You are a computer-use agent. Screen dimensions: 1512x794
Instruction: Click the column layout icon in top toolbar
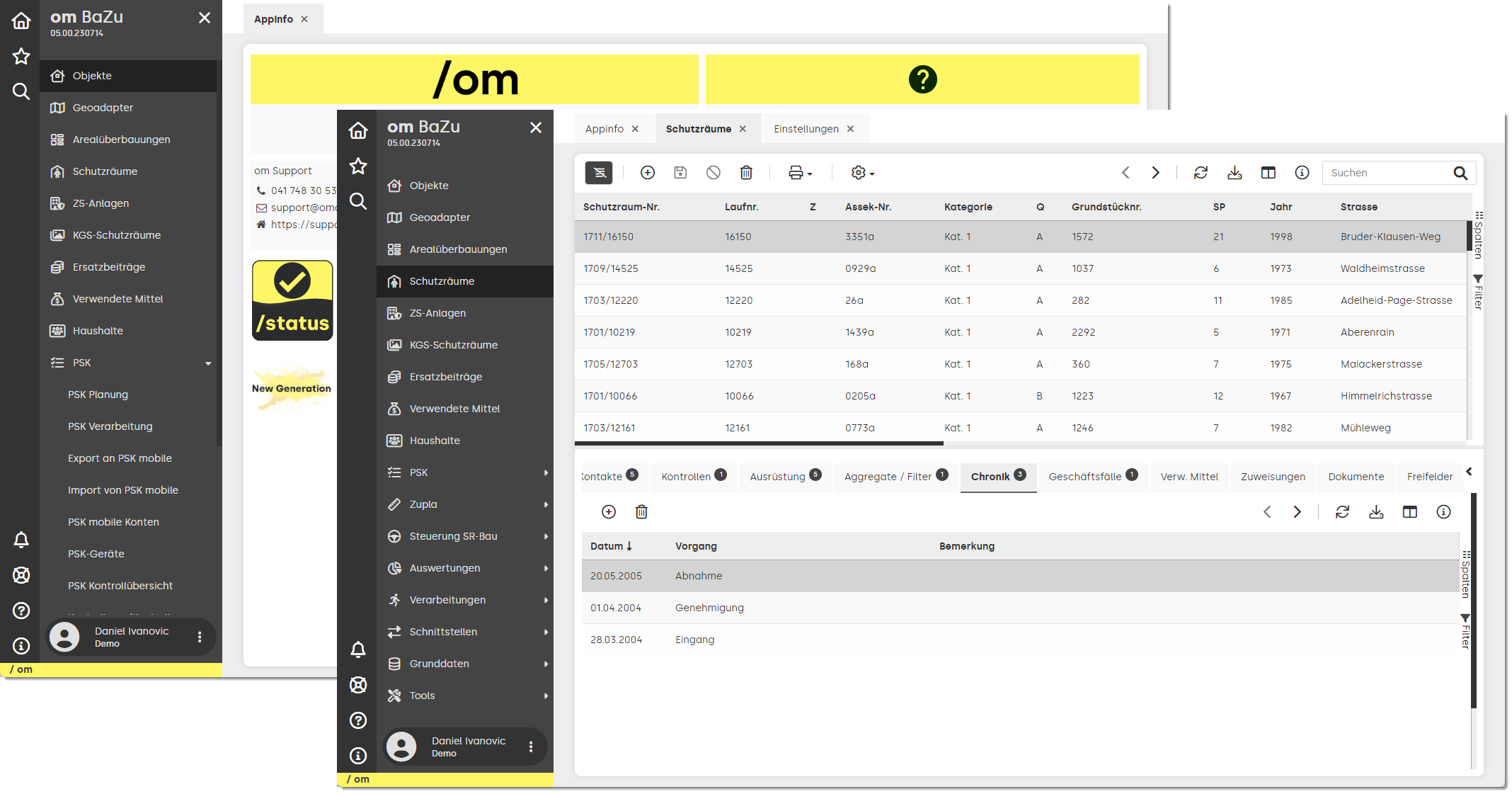coord(1268,173)
